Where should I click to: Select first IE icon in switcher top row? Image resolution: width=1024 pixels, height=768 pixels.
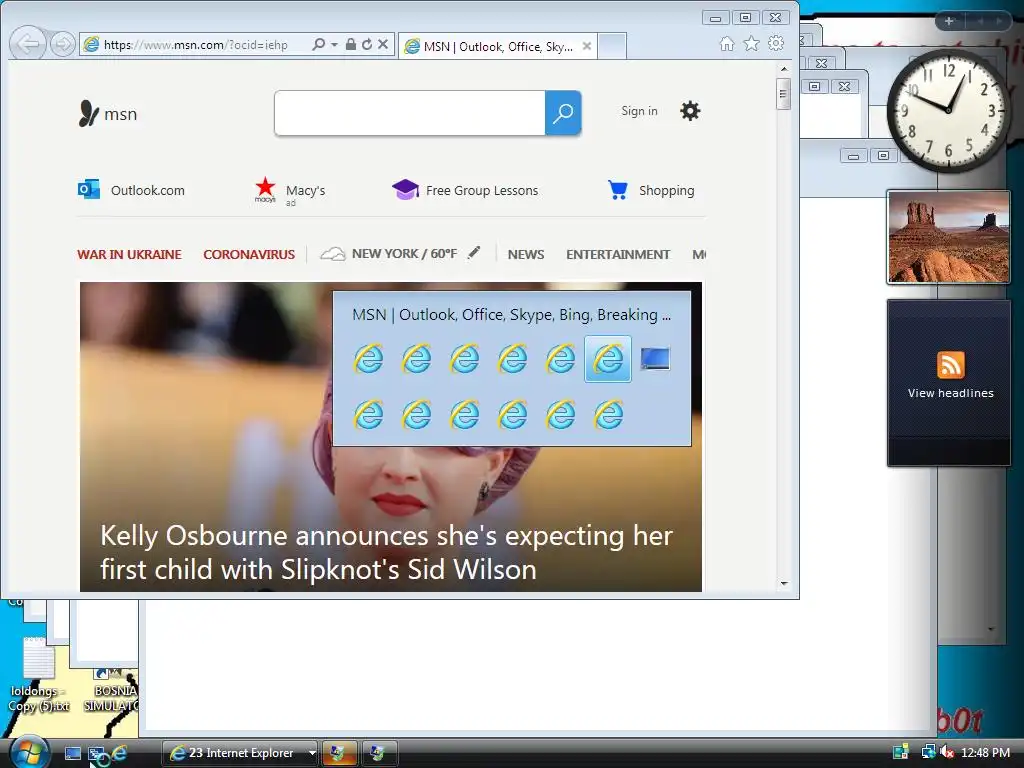(x=368, y=359)
